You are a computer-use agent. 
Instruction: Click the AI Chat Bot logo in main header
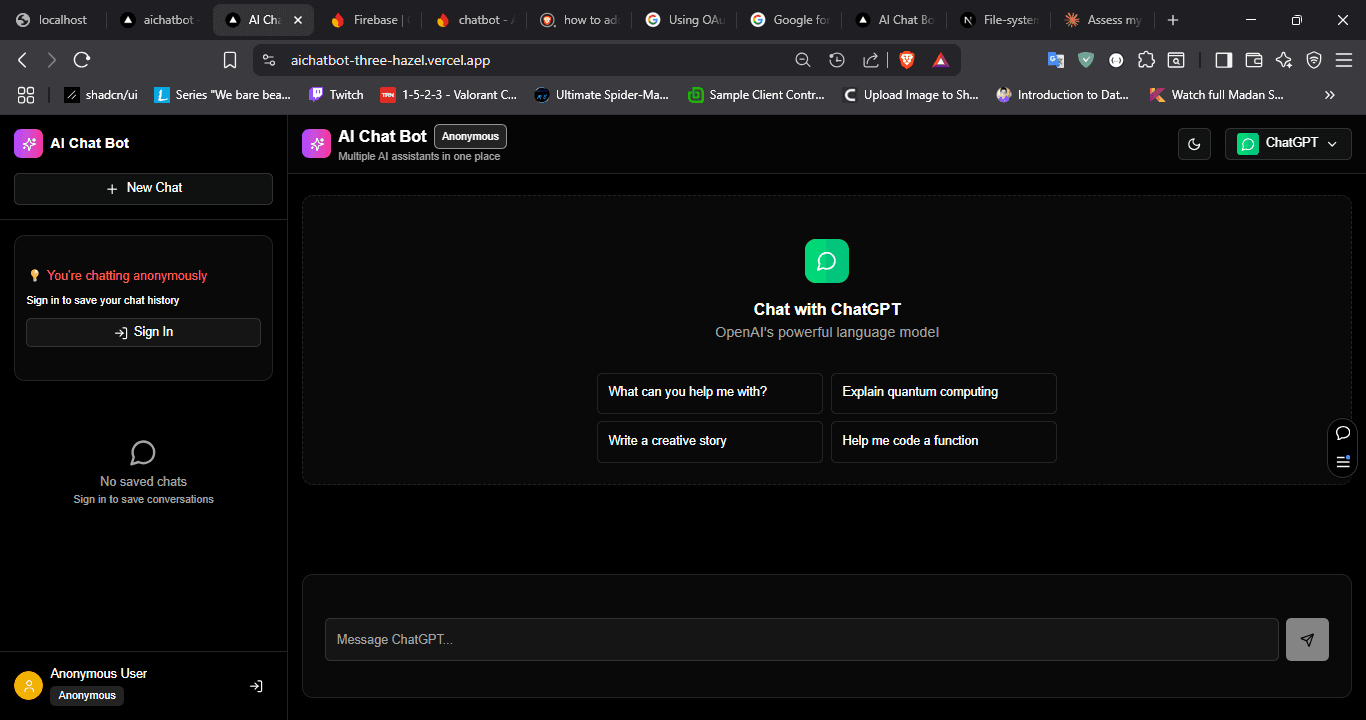click(316, 144)
